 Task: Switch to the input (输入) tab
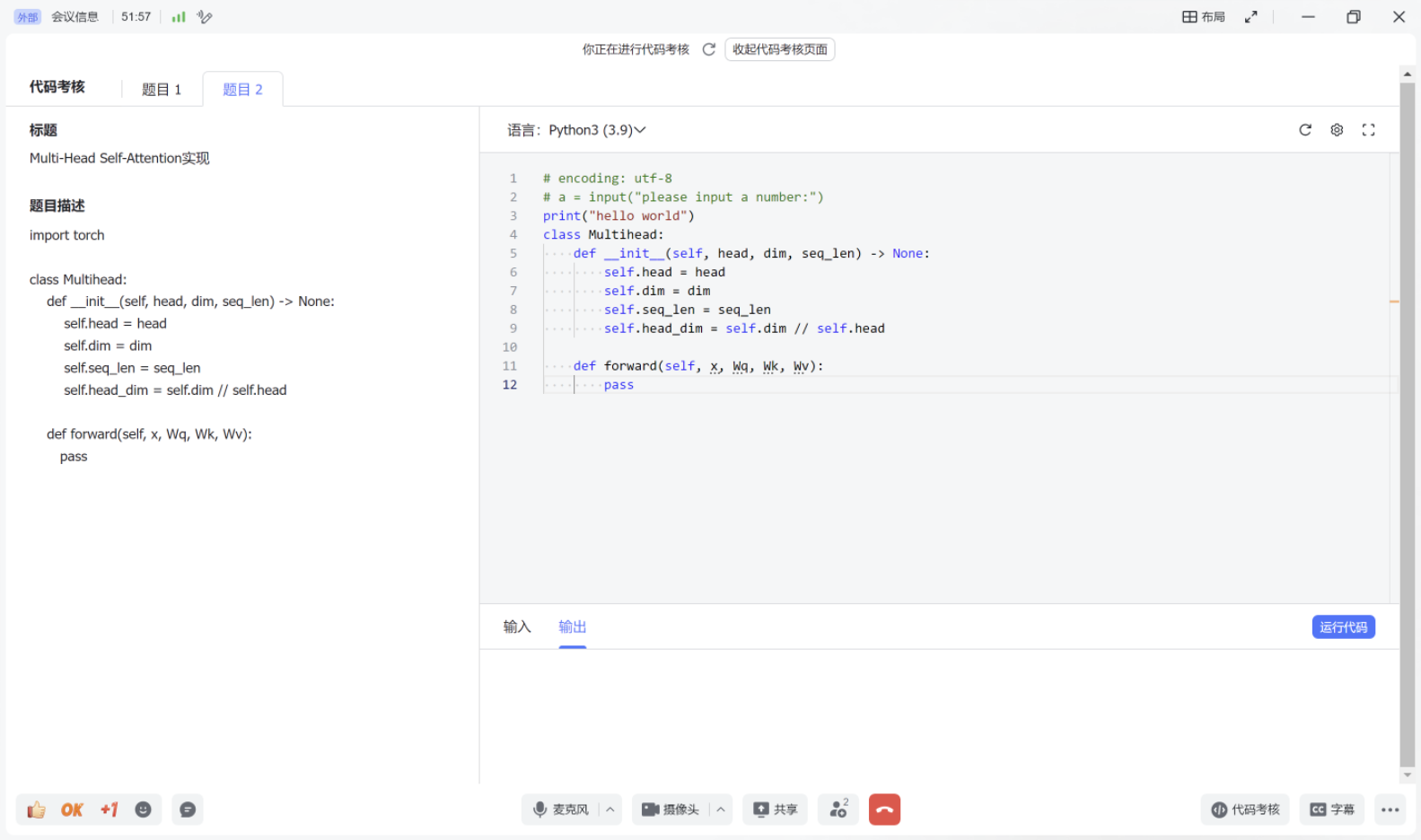point(517,626)
